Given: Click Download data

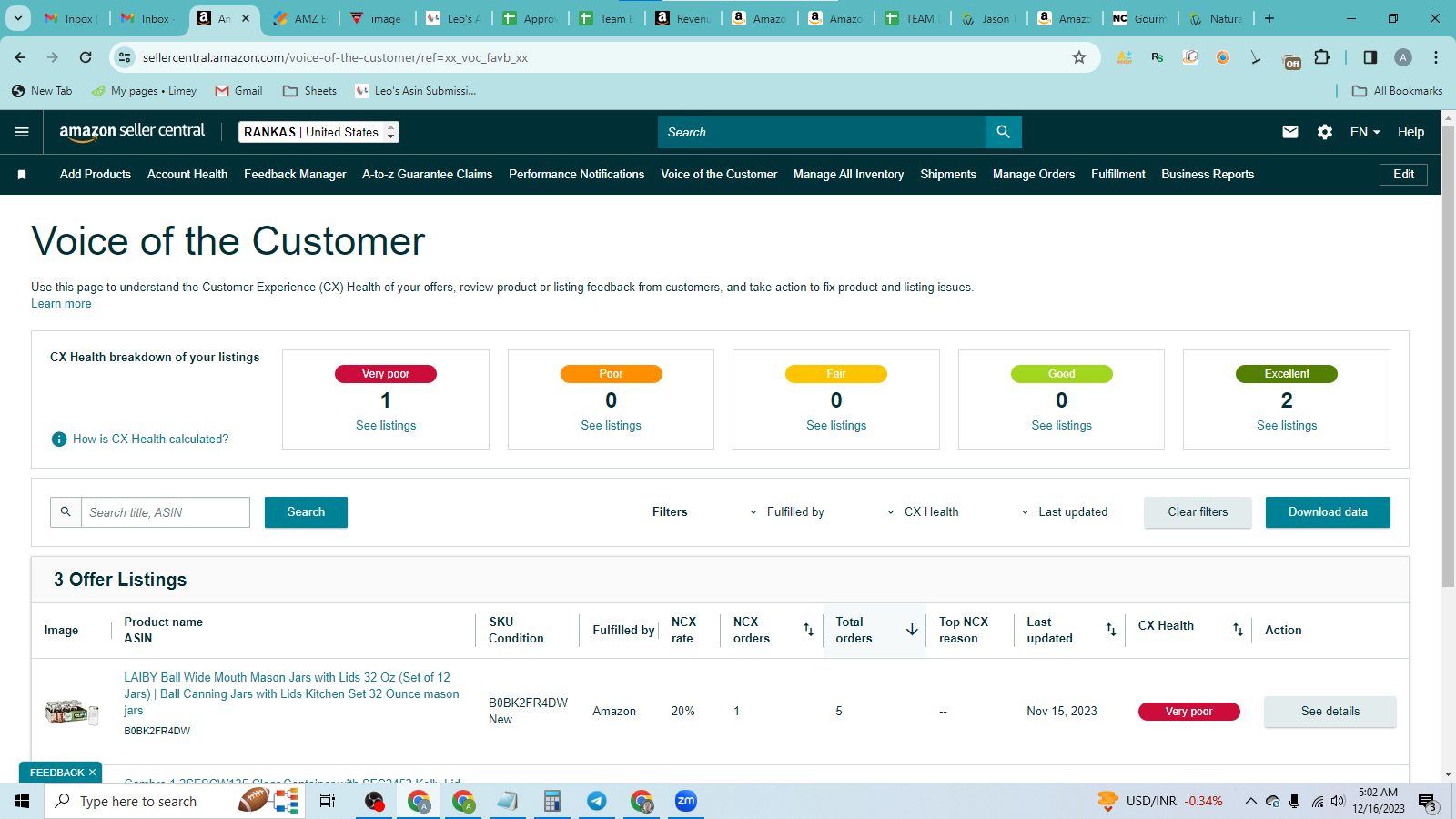Looking at the screenshot, I should (1328, 512).
